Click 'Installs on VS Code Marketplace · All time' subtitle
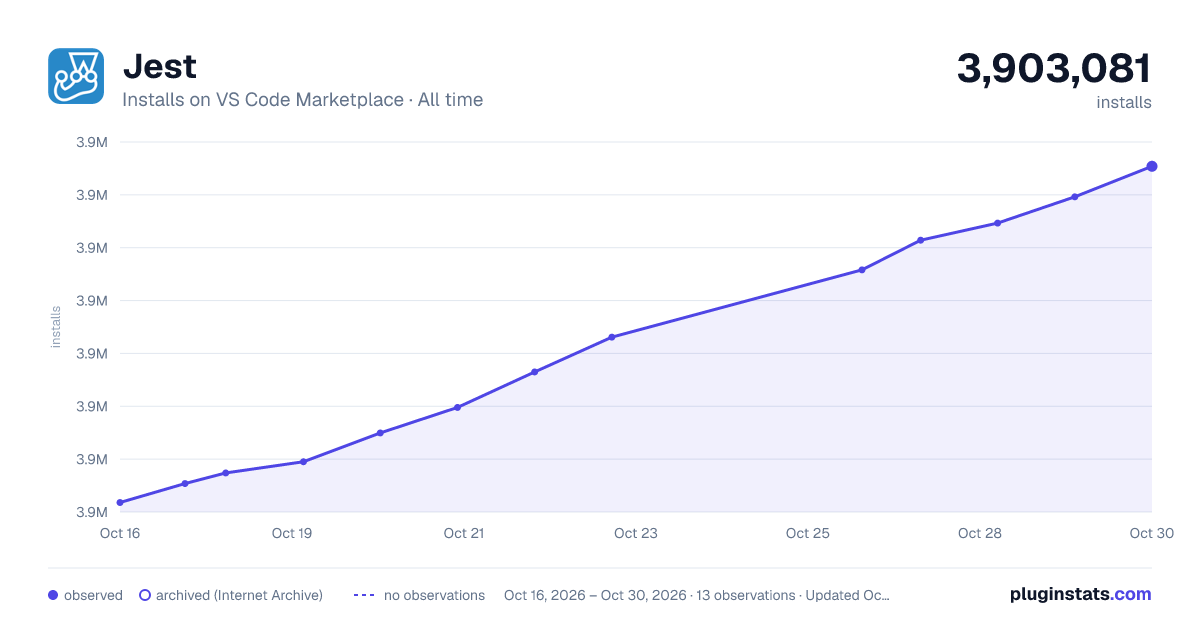The image size is (1200, 630). coord(302,100)
